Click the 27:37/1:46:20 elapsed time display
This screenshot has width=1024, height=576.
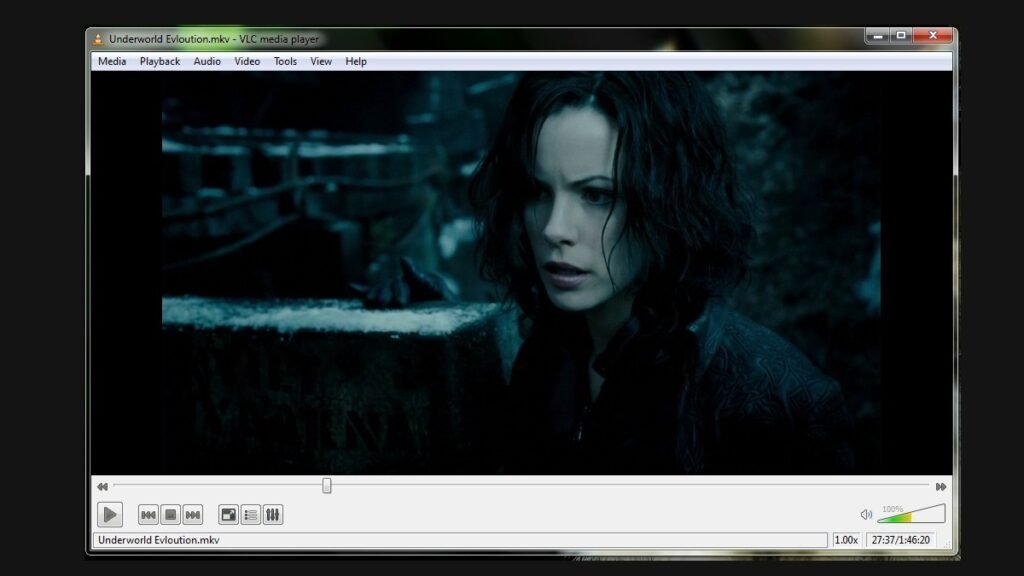pos(900,540)
